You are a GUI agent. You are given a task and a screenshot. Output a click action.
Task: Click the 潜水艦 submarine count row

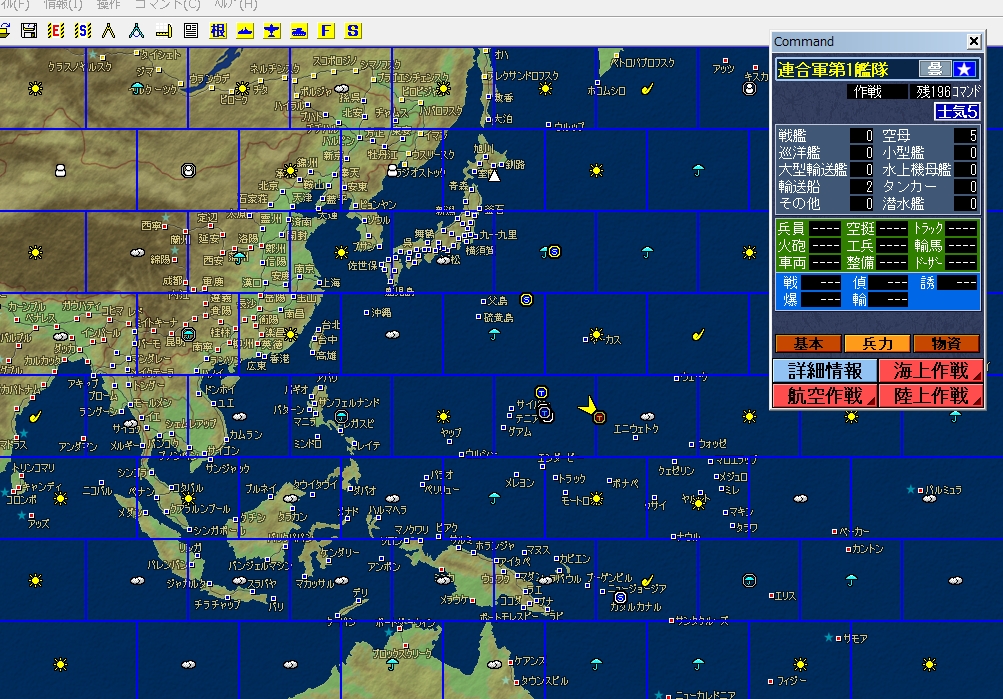[x=930, y=204]
